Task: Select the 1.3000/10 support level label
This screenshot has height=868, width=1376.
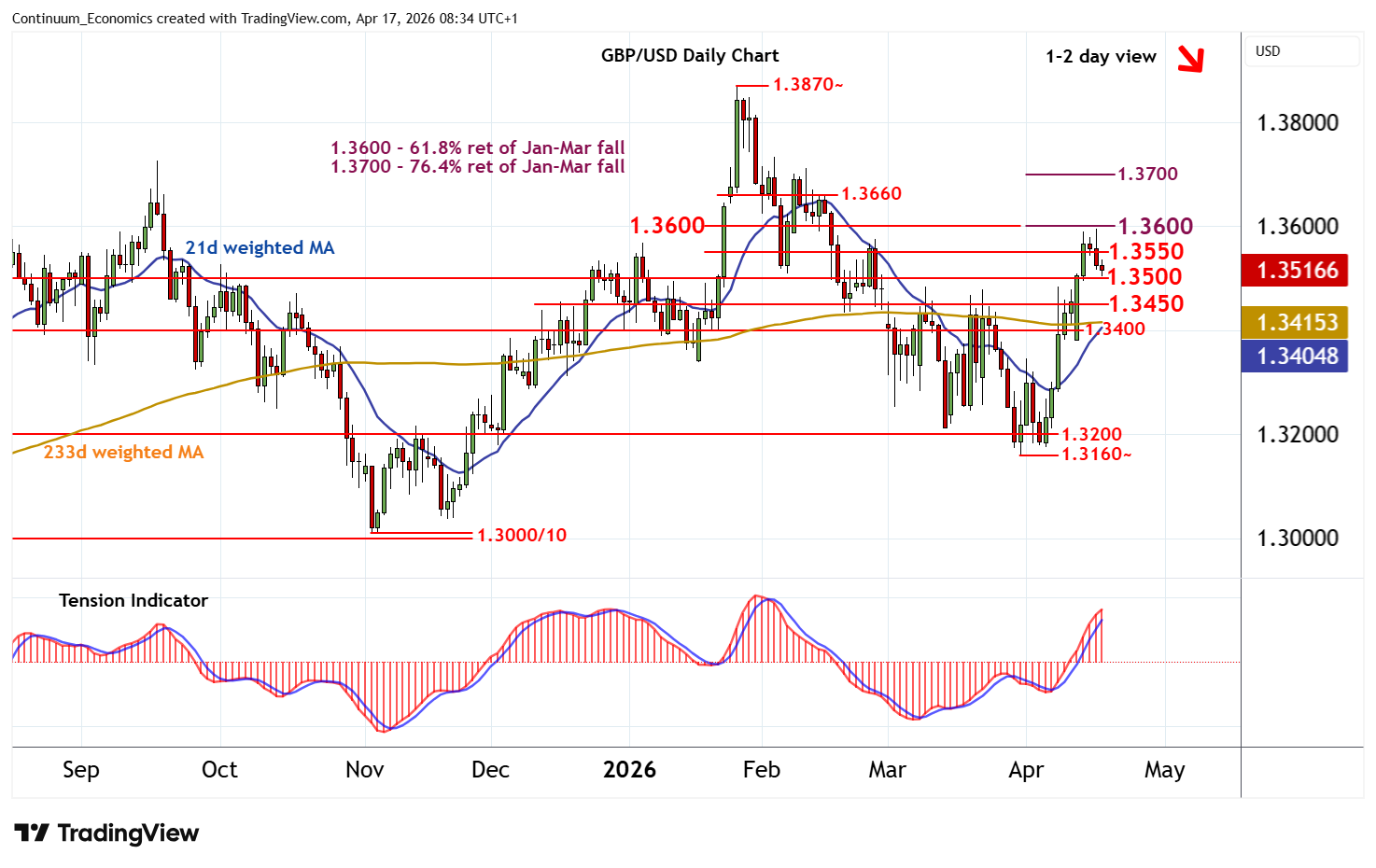Action: pos(522,536)
